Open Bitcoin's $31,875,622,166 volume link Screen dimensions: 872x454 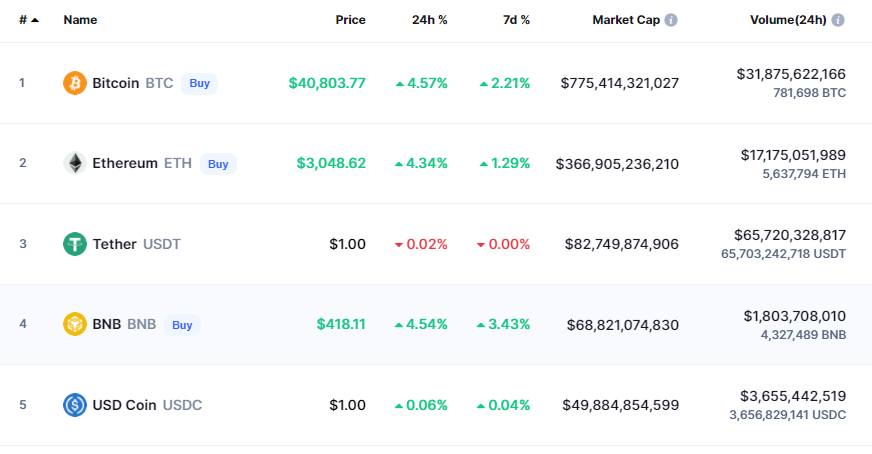click(791, 74)
